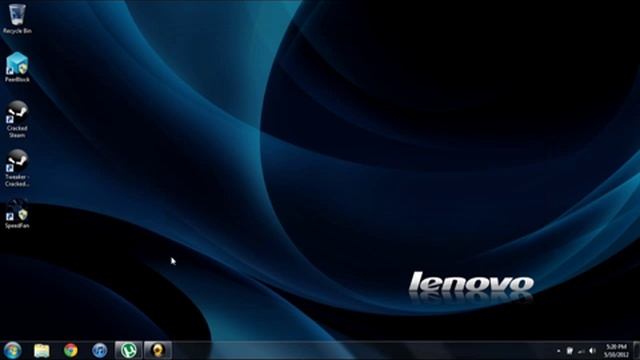Open the clock showing 5:20 PM
This screenshot has height=360, width=640.
coord(616,351)
